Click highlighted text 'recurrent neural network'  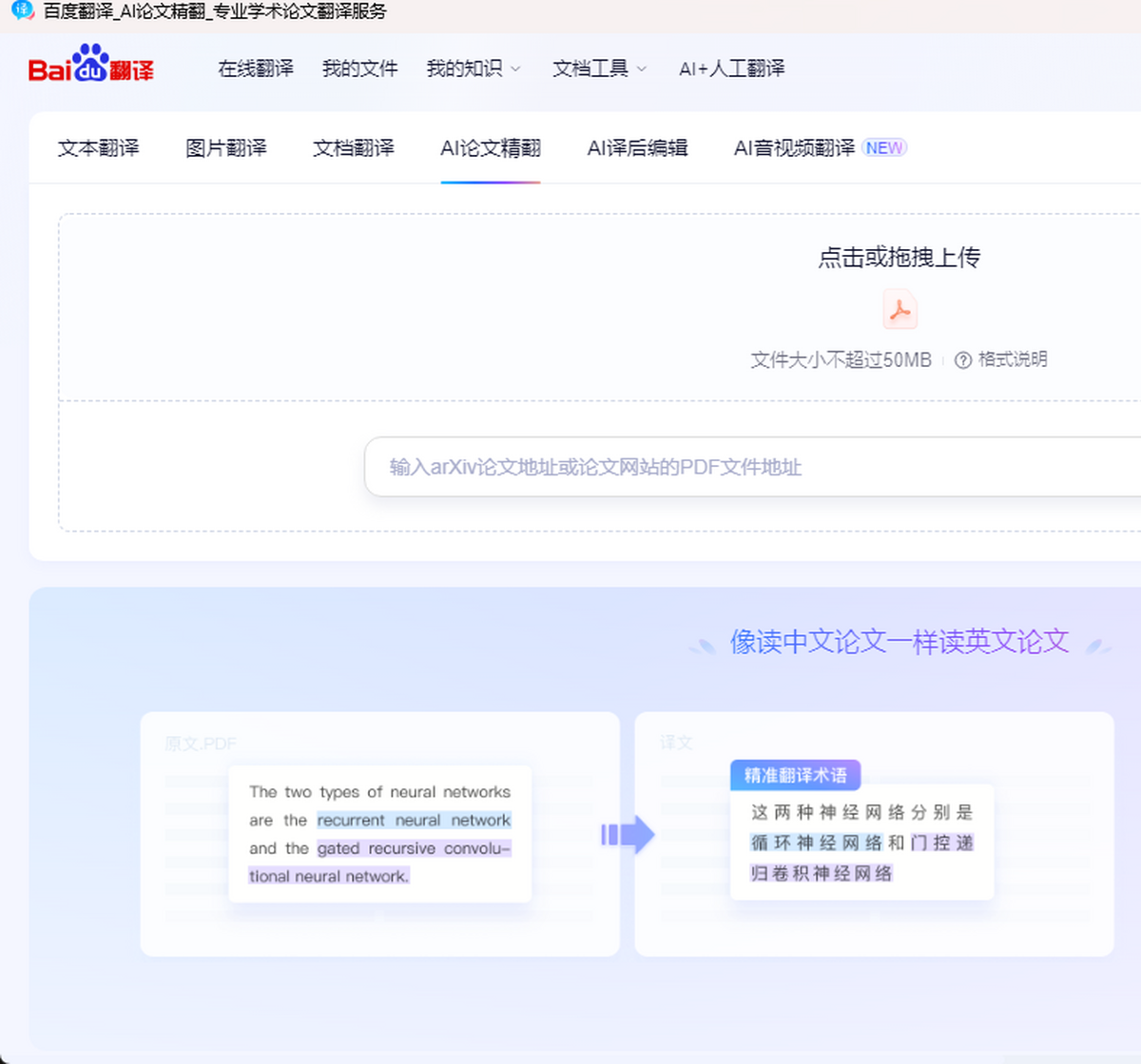(414, 820)
